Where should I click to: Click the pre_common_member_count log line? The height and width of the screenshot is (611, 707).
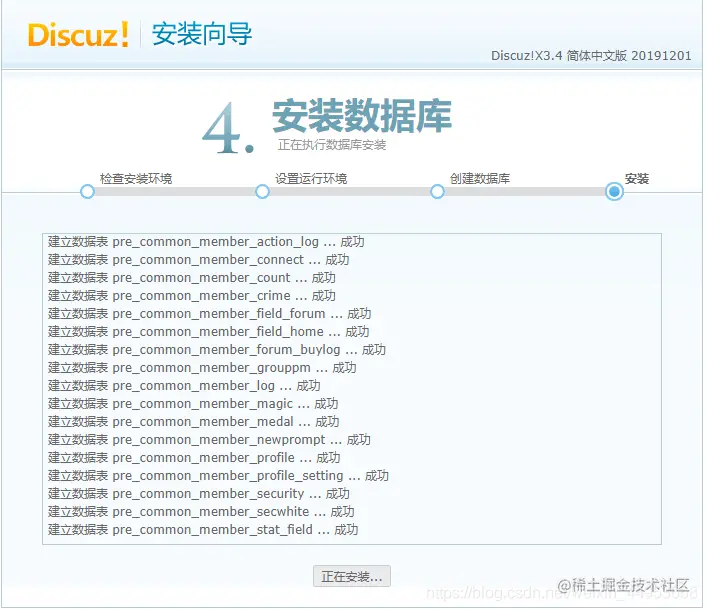point(193,279)
